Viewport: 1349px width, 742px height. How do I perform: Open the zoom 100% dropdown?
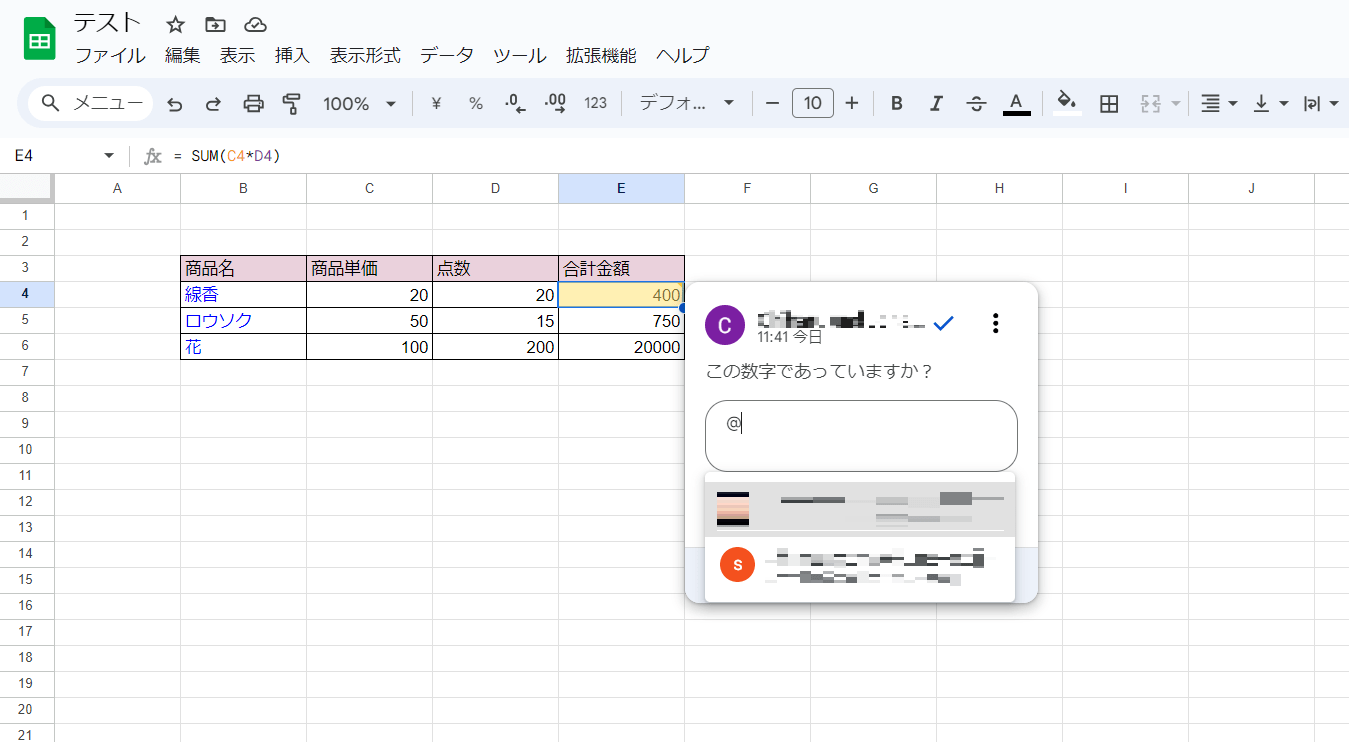tap(359, 103)
